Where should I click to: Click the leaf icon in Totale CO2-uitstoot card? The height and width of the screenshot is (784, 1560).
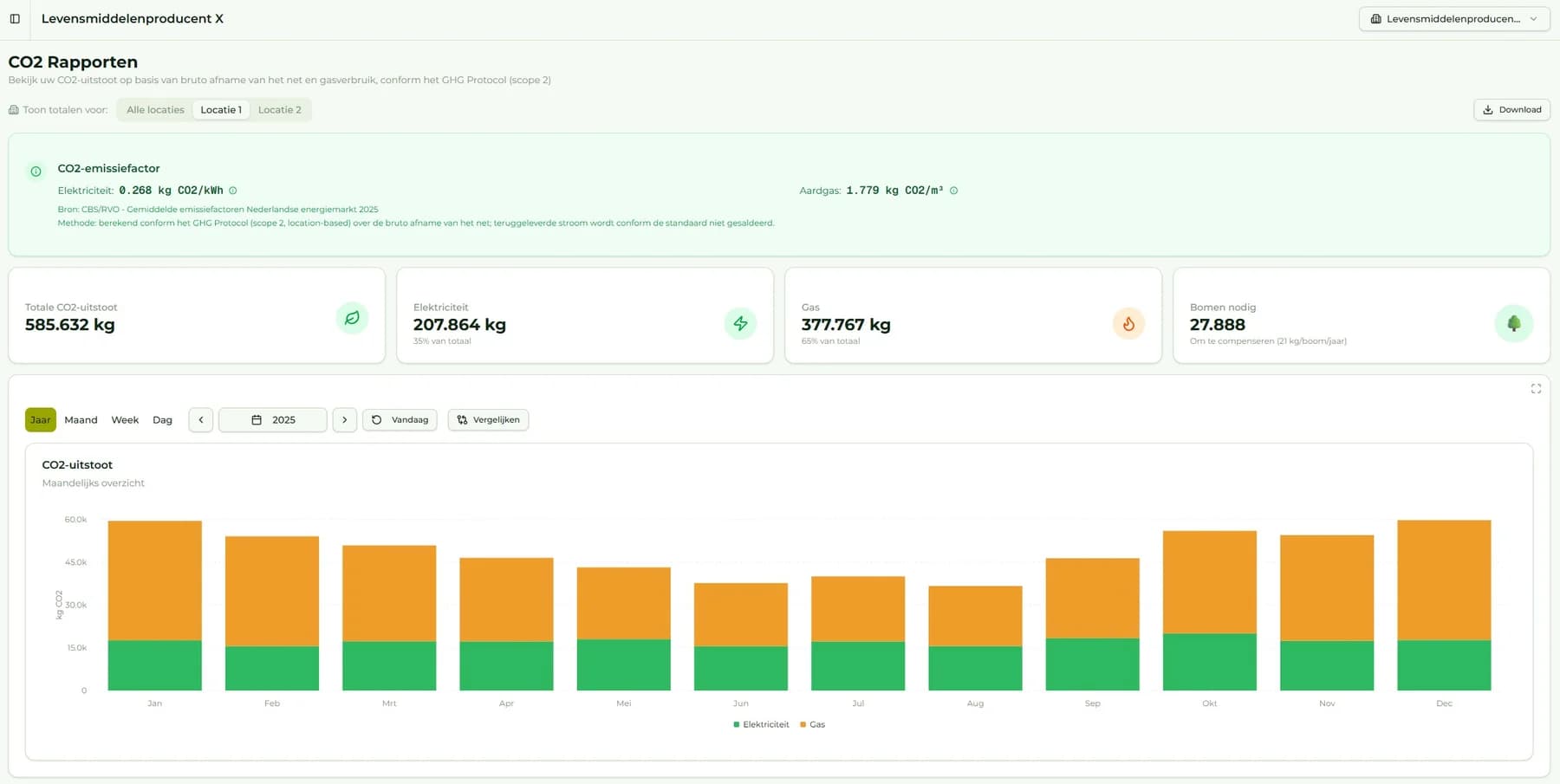(x=352, y=318)
